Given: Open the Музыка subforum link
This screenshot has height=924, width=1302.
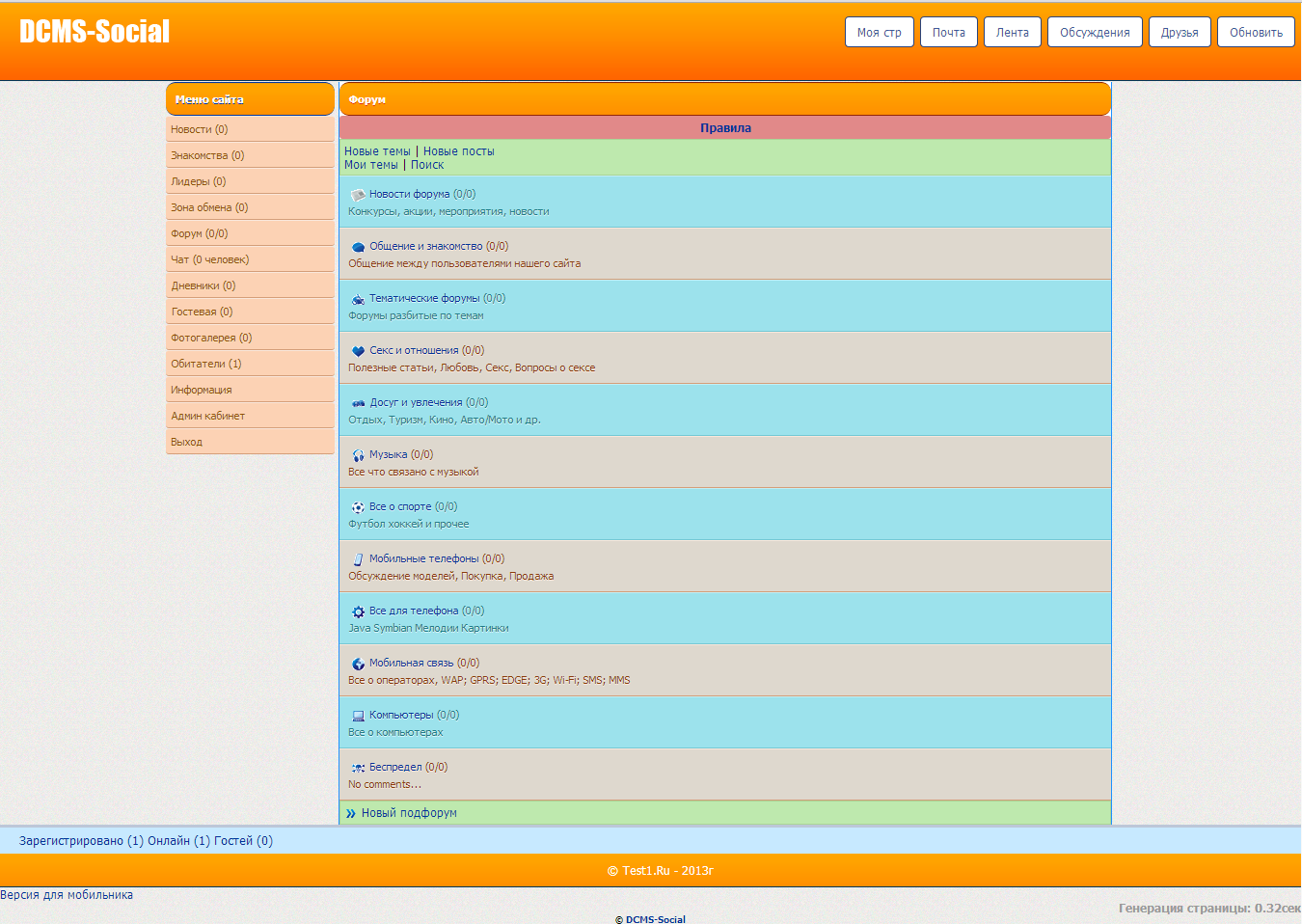Looking at the screenshot, I should pyautogui.click(x=388, y=454).
